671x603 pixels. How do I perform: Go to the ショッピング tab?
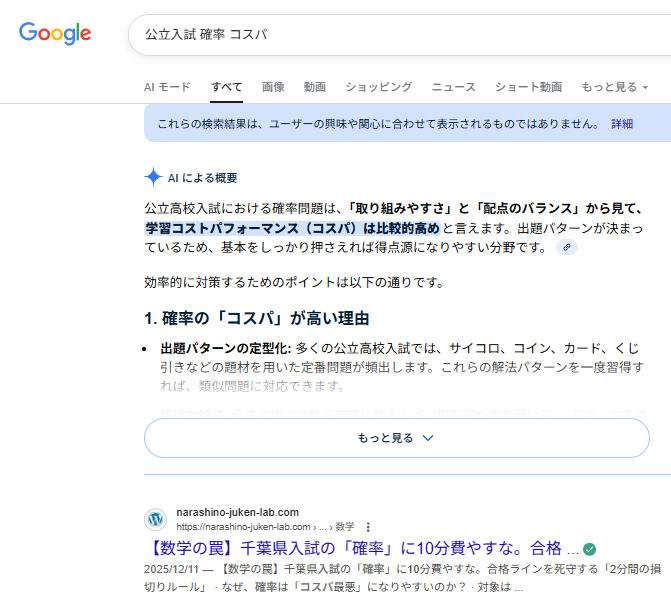[x=378, y=87]
